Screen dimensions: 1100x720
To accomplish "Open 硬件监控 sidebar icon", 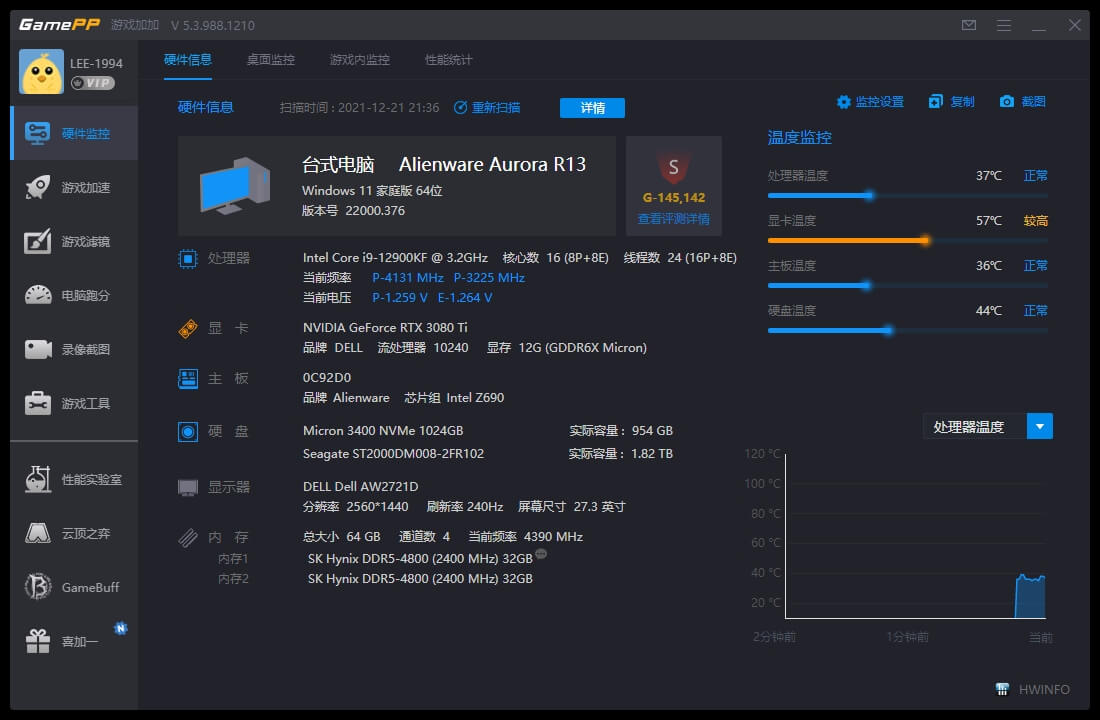I will 37,133.
